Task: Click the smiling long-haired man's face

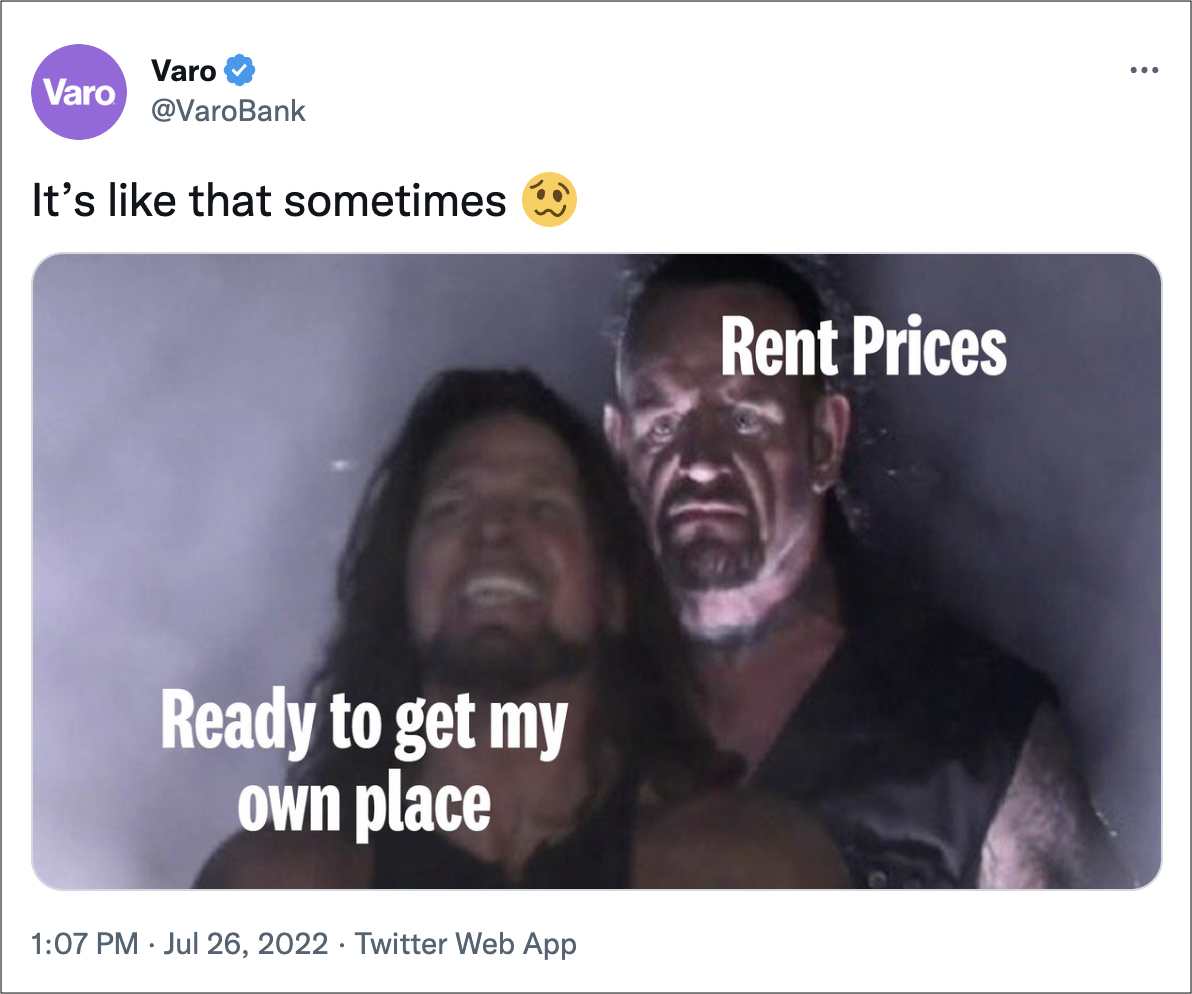Action: 502,555
